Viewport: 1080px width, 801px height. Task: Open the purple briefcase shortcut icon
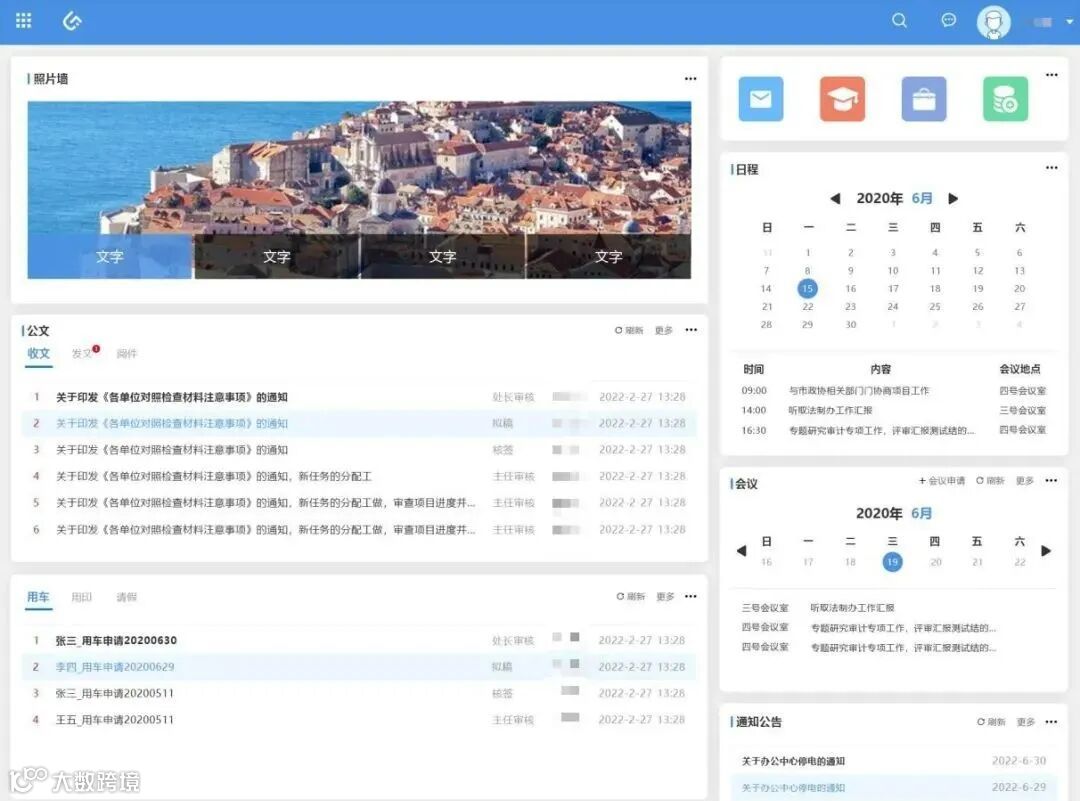click(924, 99)
